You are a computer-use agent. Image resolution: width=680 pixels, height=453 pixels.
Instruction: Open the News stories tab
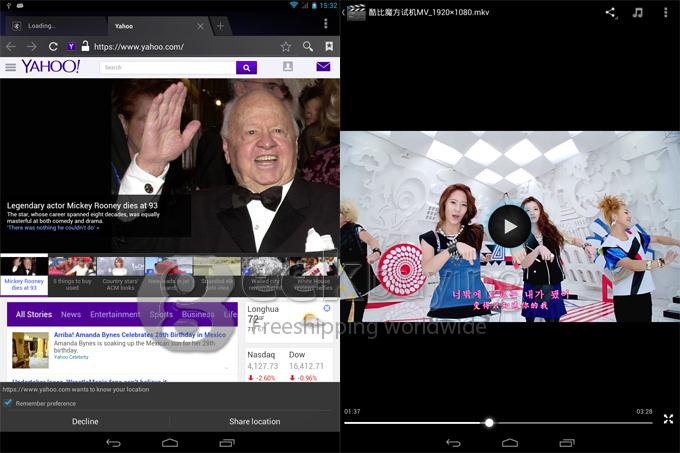71,314
